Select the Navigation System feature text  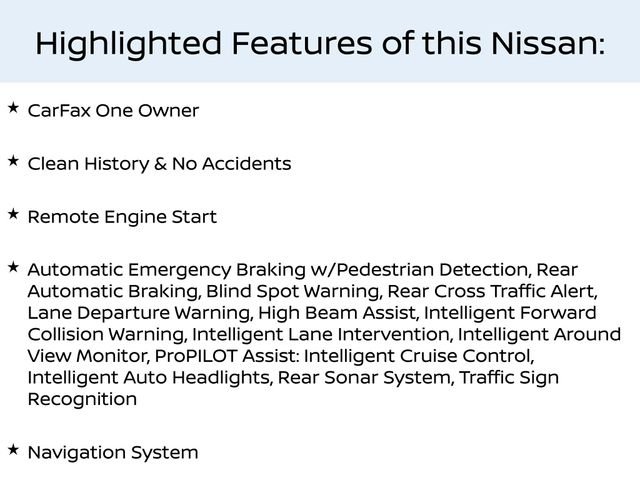[x=113, y=453]
